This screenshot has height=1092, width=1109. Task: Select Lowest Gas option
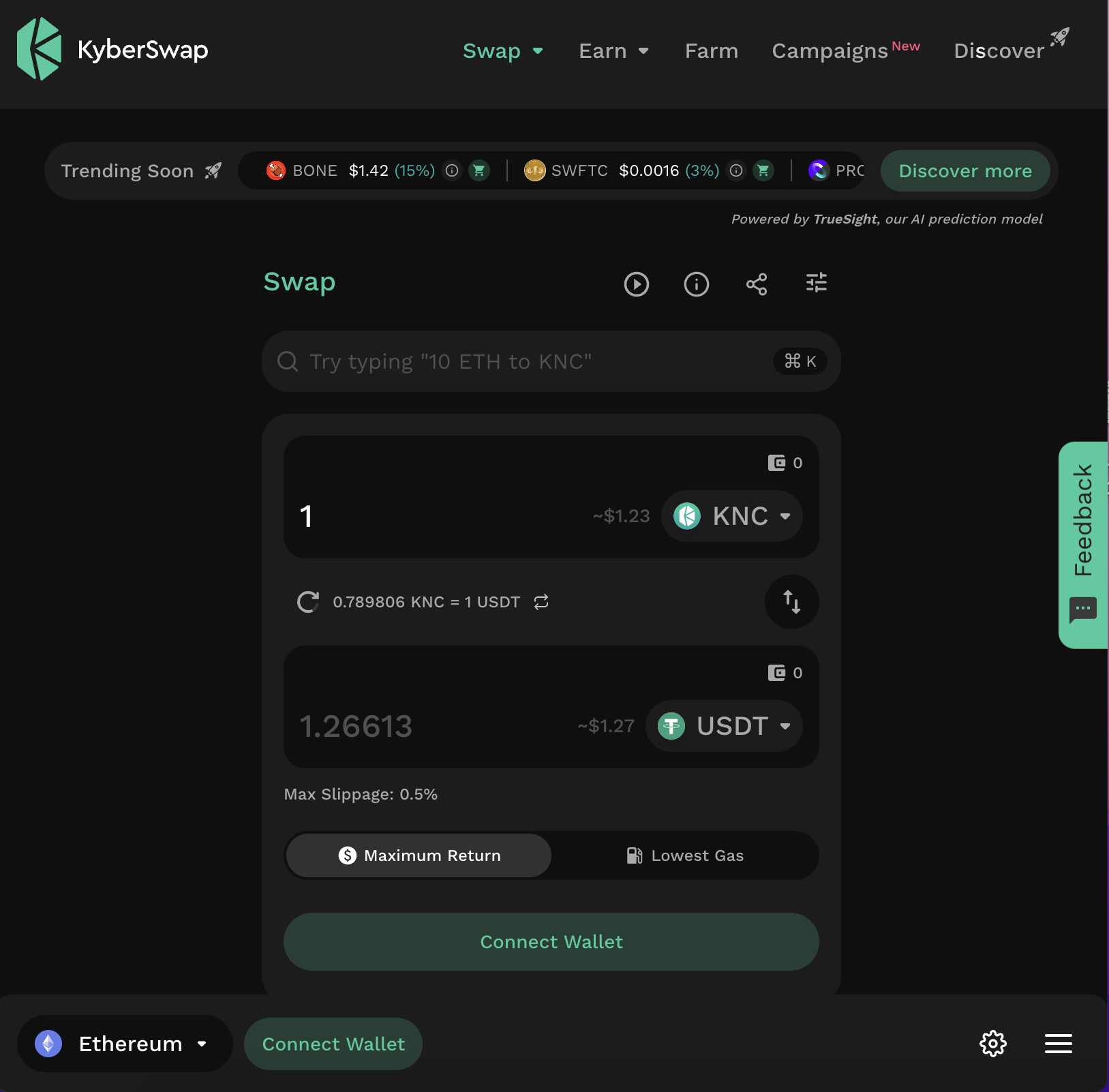684,855
